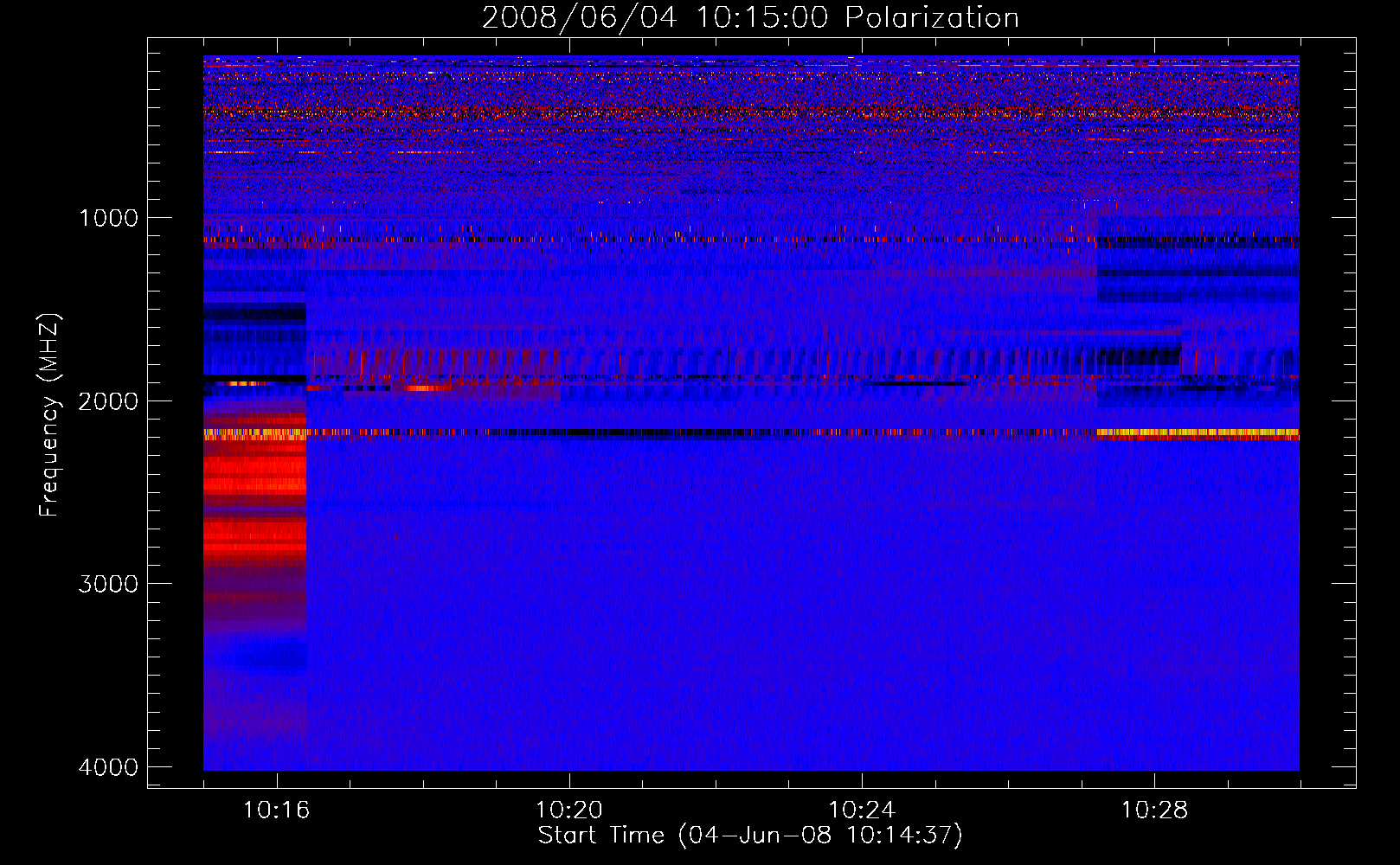Click the "Frequency (MHZ)" y-axis label
Image resolution: width=1400 pixels, height=865 pixels.
tap(49, 415)
